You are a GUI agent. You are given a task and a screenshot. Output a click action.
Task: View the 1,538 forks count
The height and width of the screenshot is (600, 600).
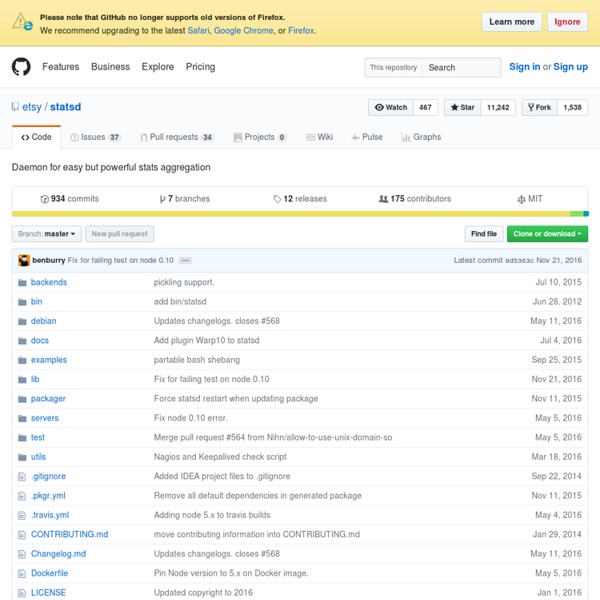click(x=572, y=108)
